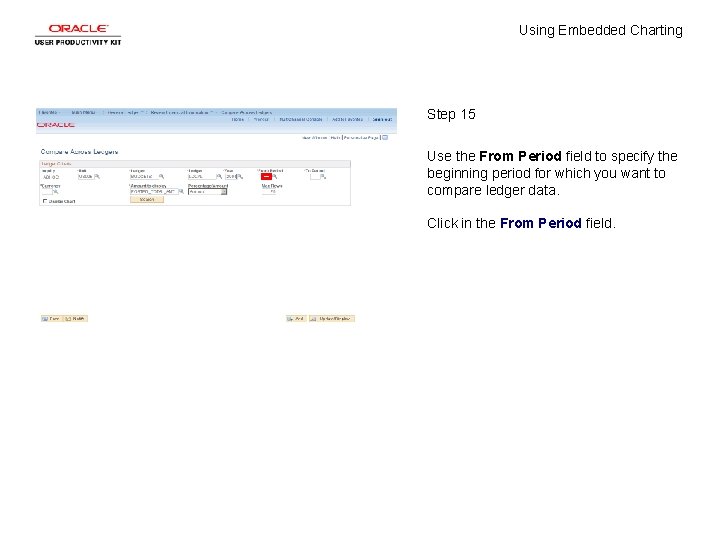
Task: Open the New Window link
Action: tap(315, 138)
